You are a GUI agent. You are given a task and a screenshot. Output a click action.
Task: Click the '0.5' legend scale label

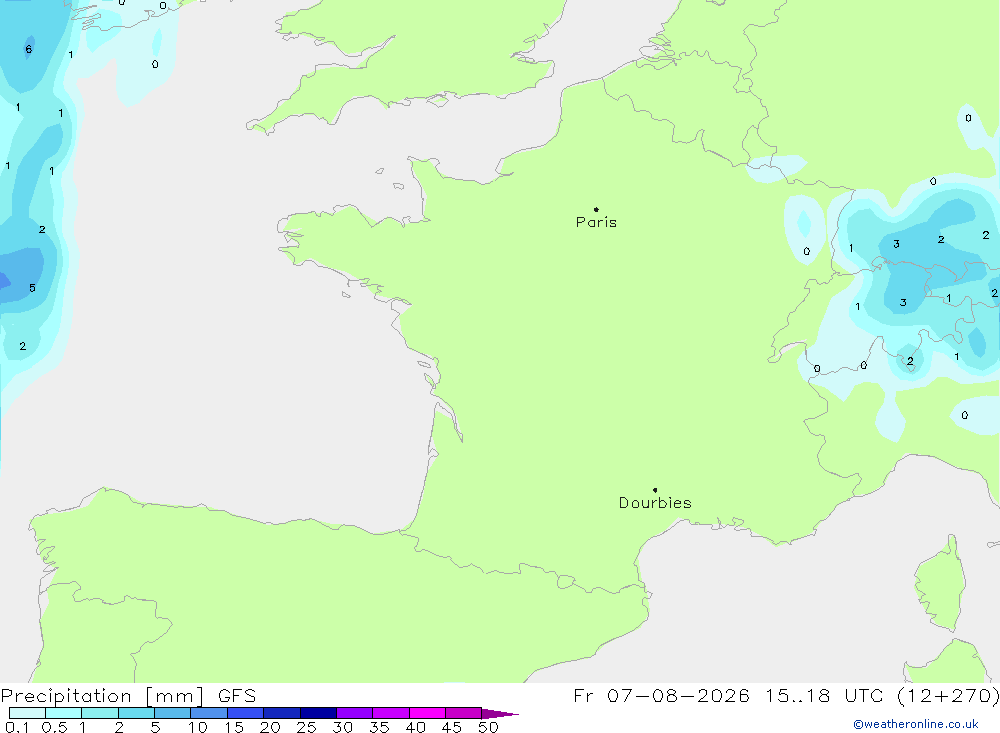point(54,727)
